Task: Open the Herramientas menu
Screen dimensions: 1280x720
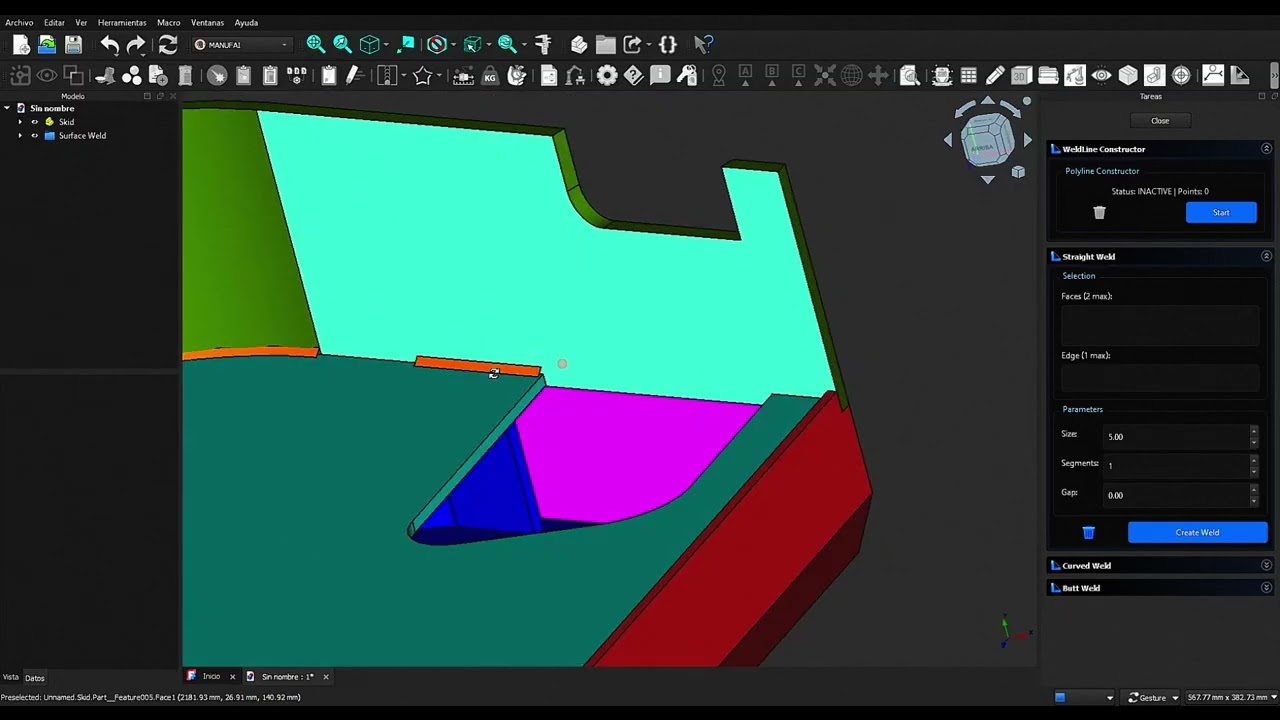Action: coord(122,22)
